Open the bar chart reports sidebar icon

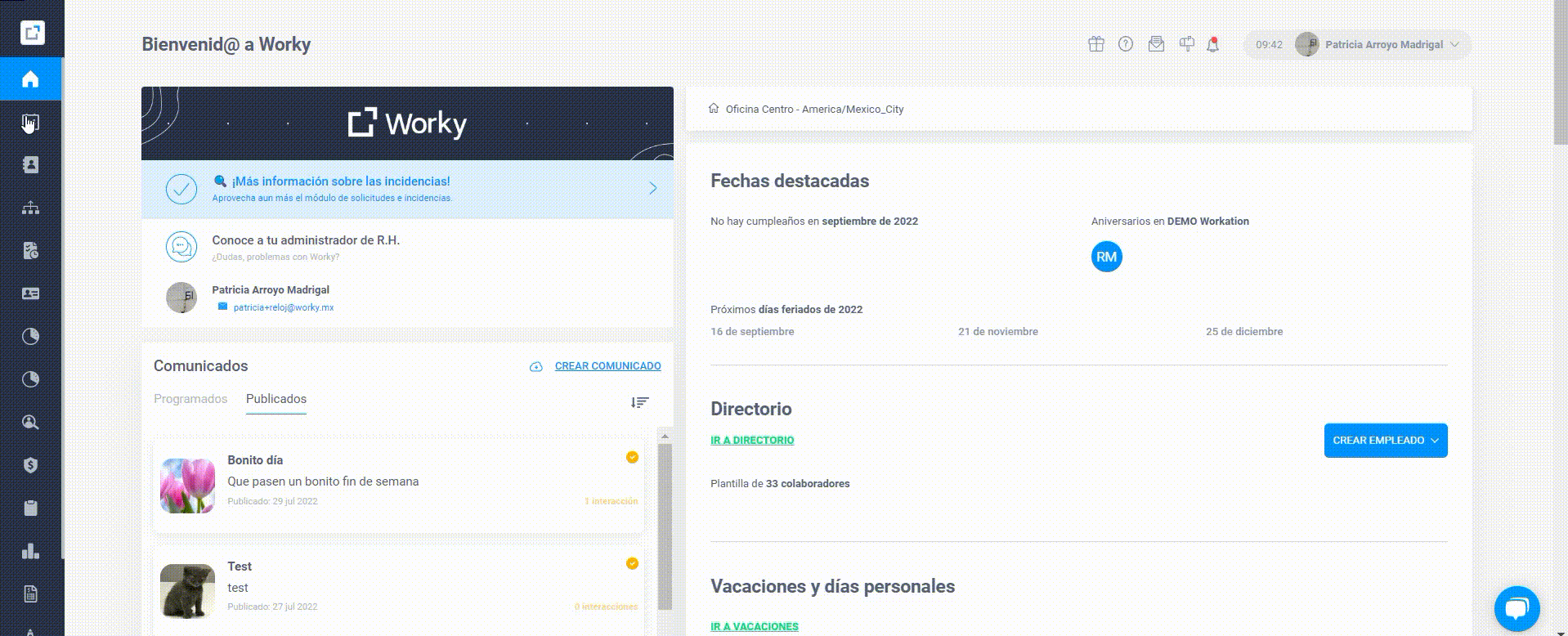30,551
